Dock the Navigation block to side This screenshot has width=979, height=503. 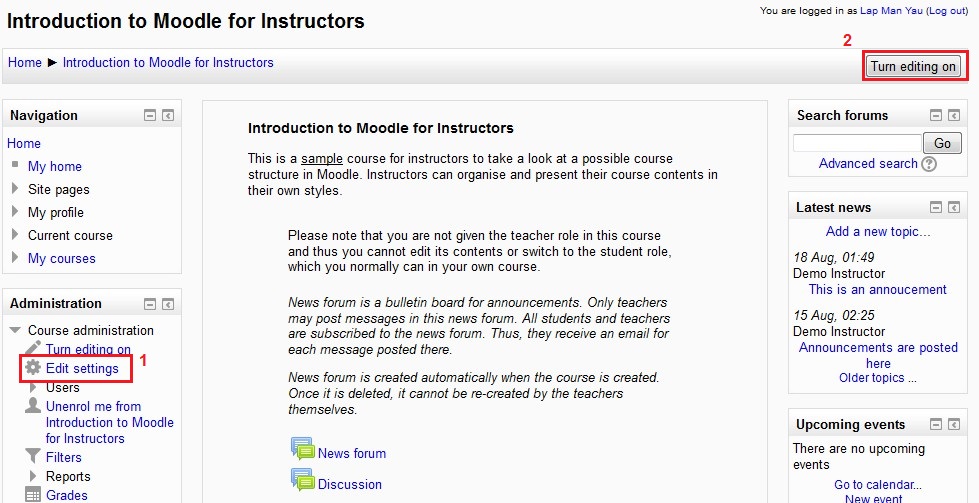(x=168, y=116)
